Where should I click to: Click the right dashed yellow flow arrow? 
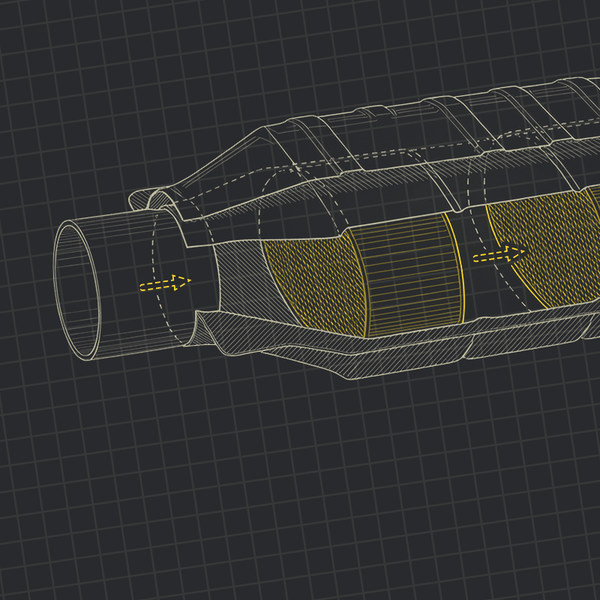click(498, 254)
